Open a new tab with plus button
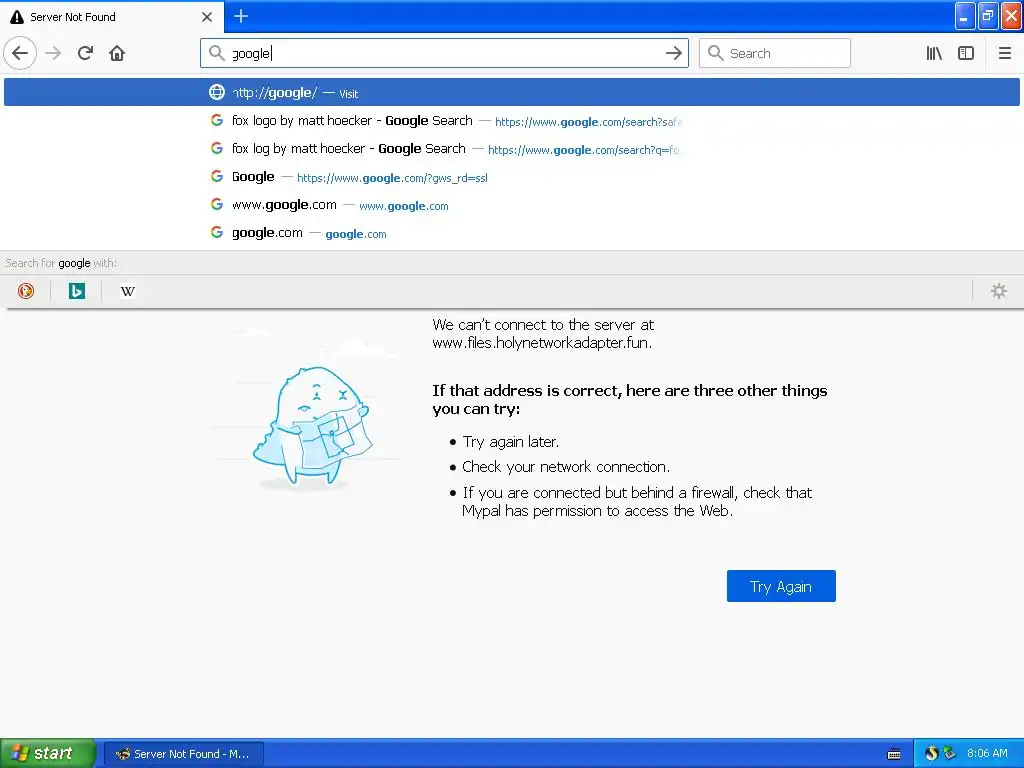Viewport: 1024px width, 768px height. [x=241, y=16]
